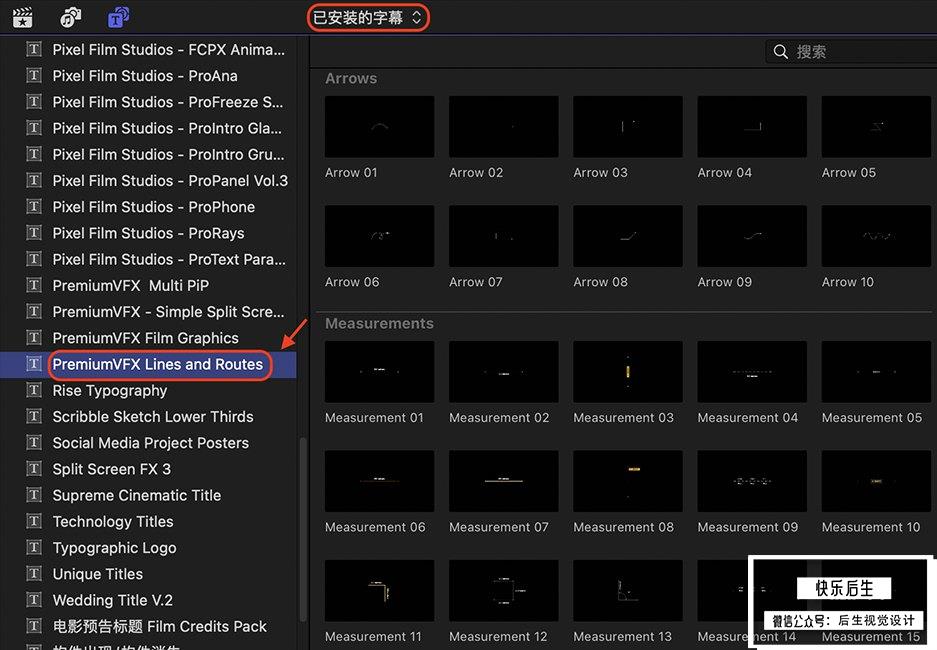Click the title icon beside ProPanel Vol.3
Screen dimensions: 937x650
pos(34,180)
